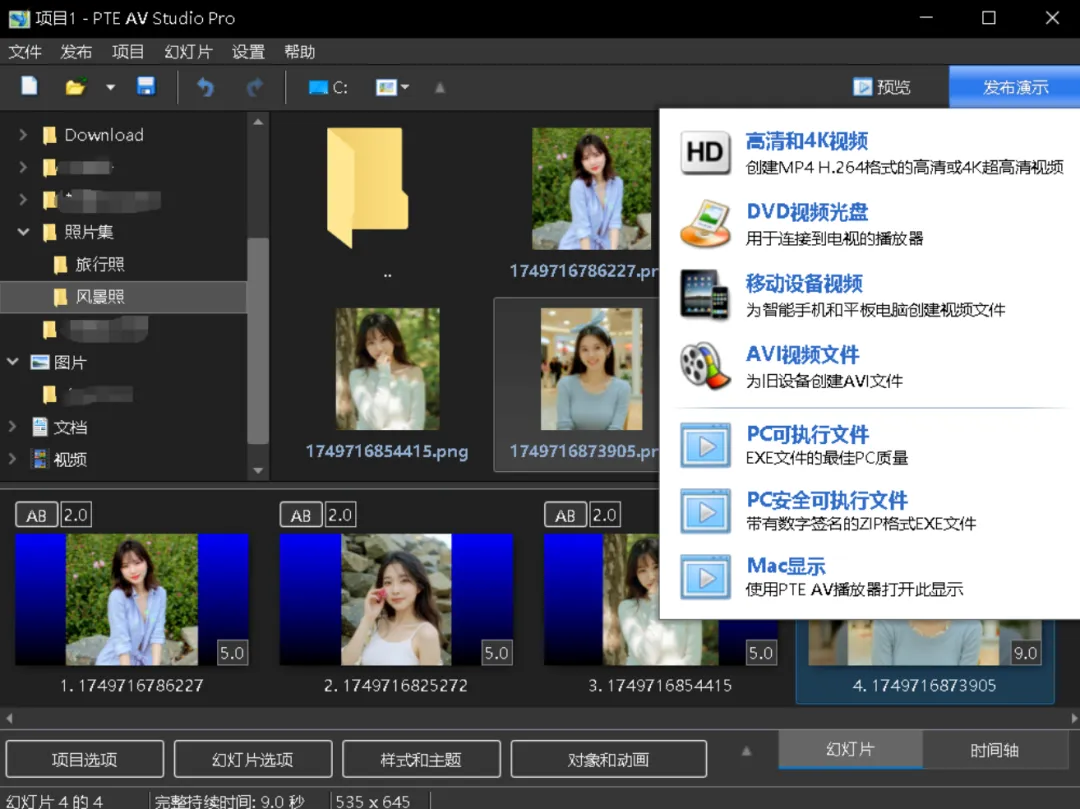Click 9.0 duration badge on slide 4
The height and width of the screenshot is (809, 1080).
click(1026, 653)
